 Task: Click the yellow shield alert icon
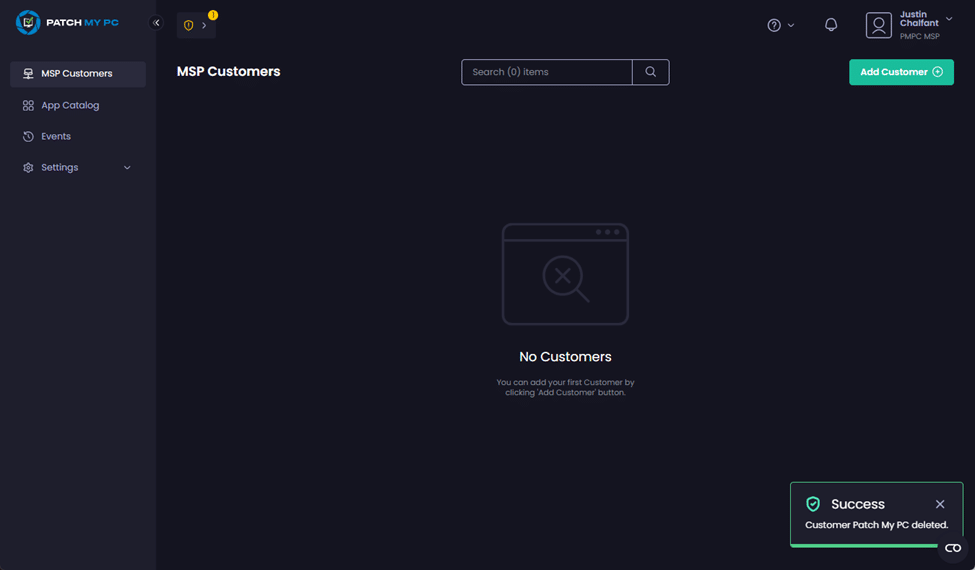click(189, 25)
